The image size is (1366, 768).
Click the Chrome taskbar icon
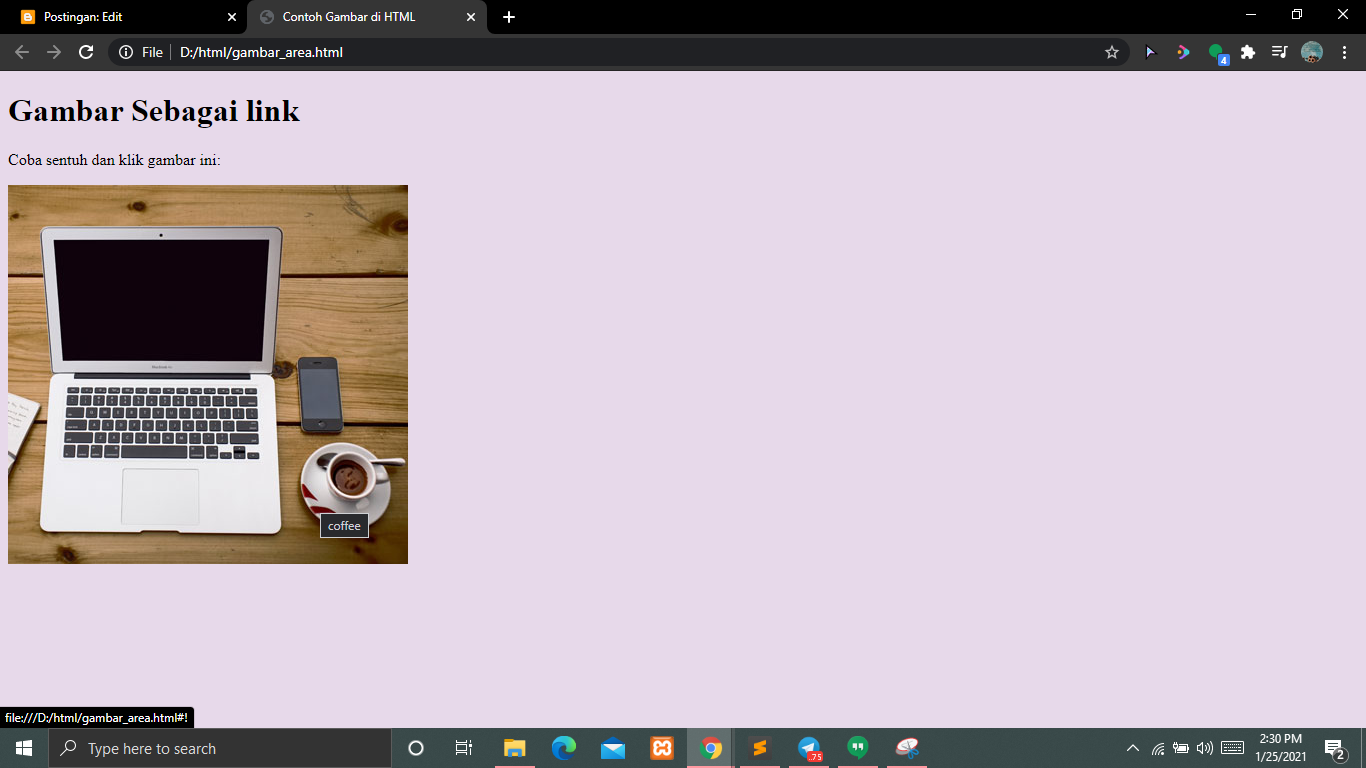click(711, 748)
